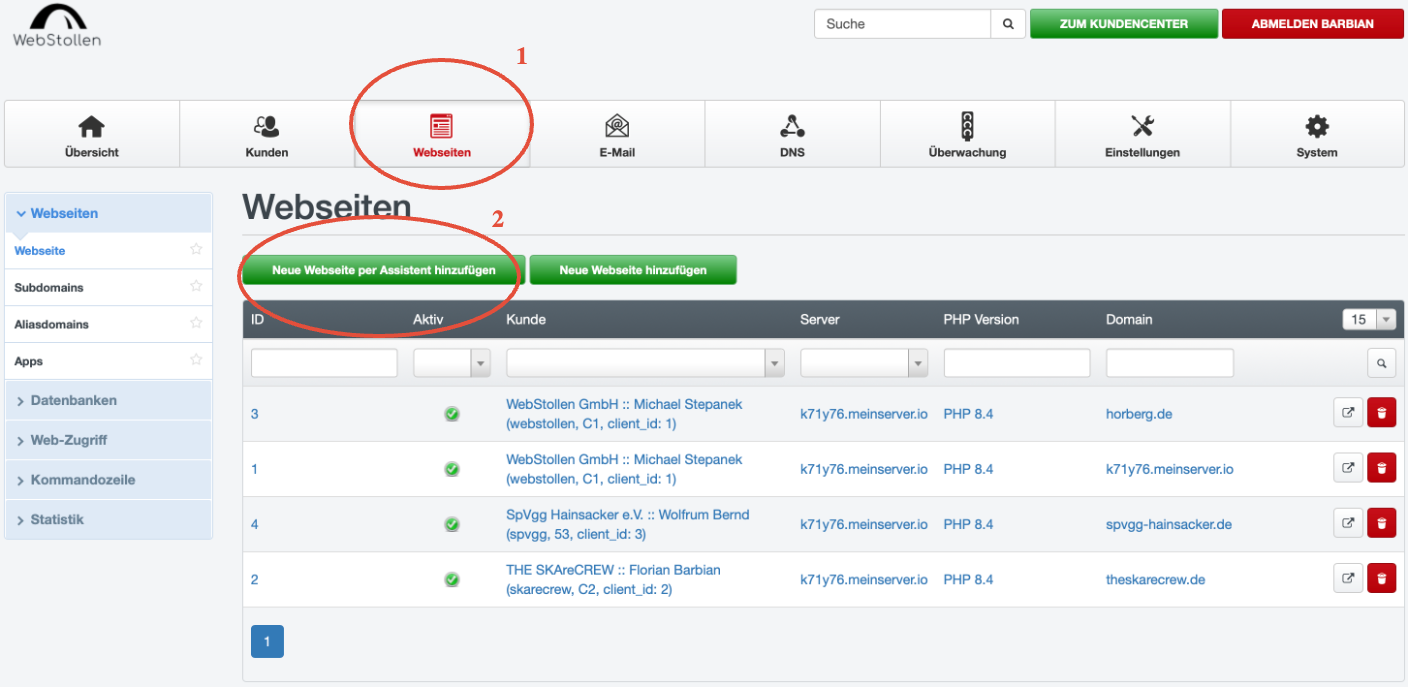The width and height of the screenshot is (1408, 687).
Task: Star the Aliasdomains sidebar entry as favorite
Action: (x=196, y=324)
